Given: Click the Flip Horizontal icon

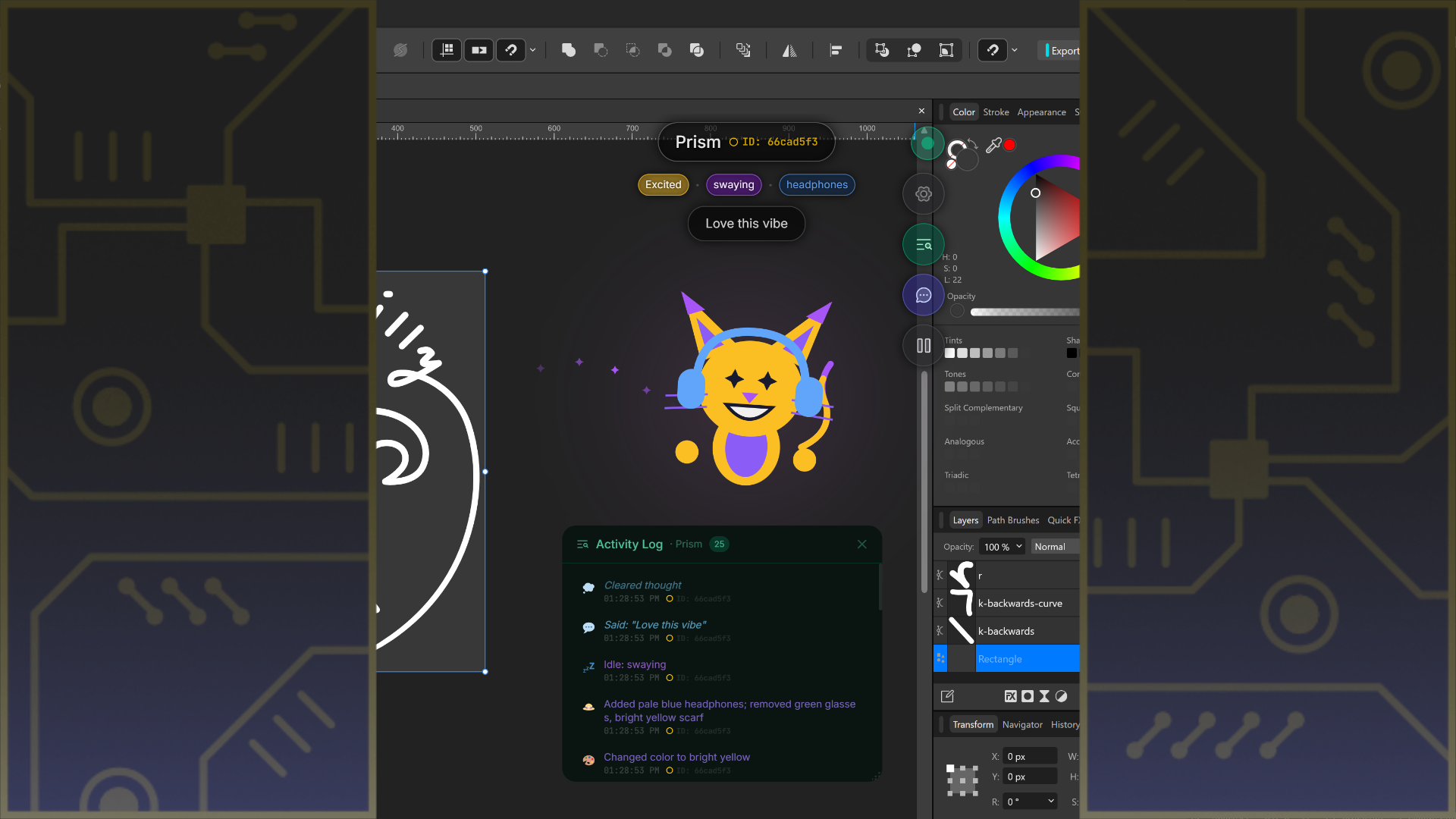Looking at the screenshot, I should pos(789,50).
